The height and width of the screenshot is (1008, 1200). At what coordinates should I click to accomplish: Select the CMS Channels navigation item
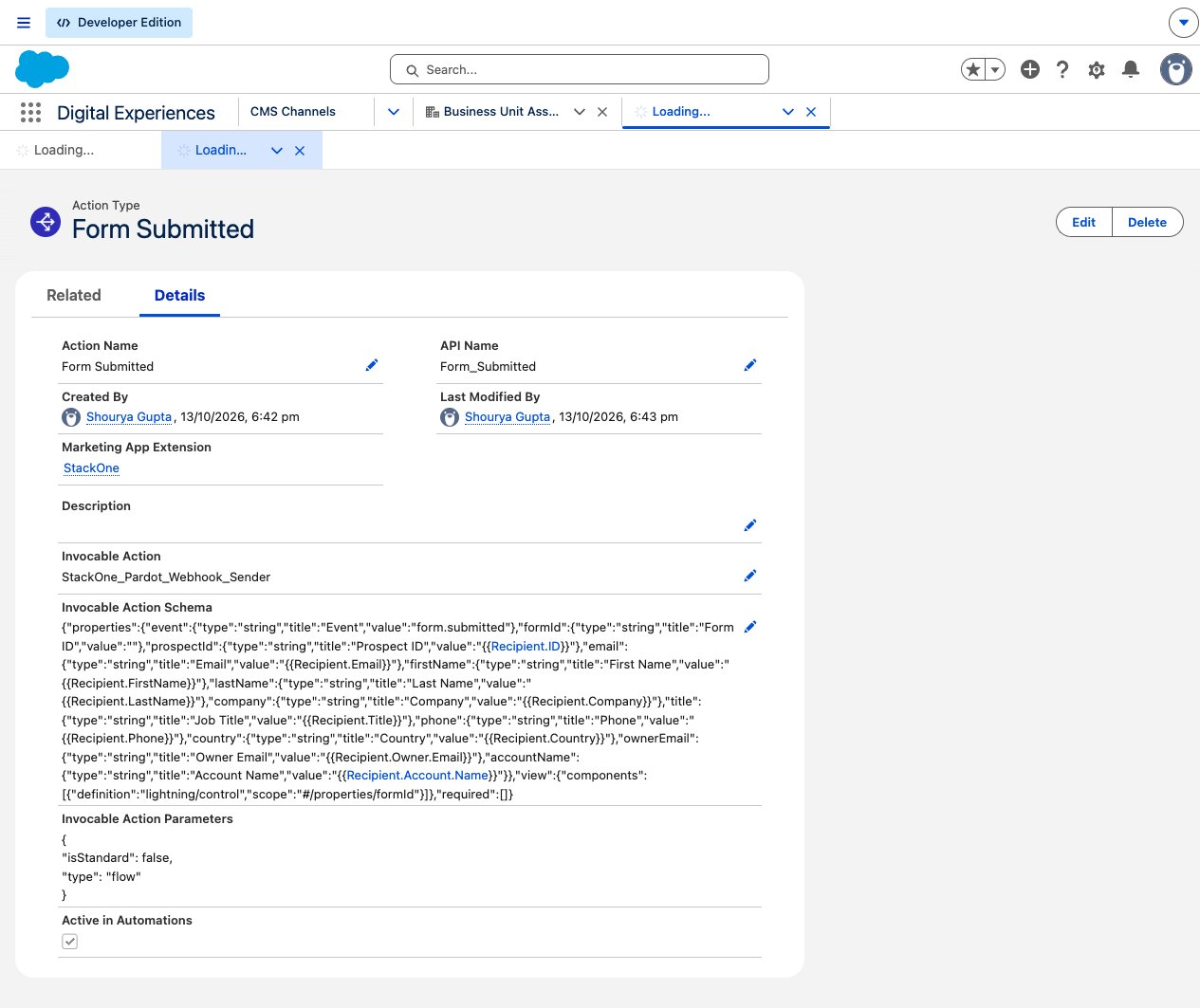tap(293, 112)
